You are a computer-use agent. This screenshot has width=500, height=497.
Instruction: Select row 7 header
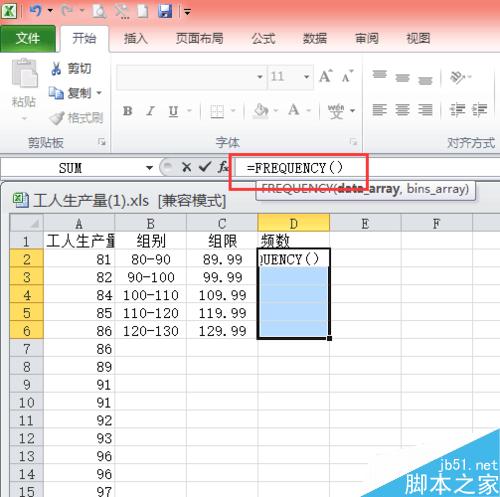pyautogui.click(x=27, y=349)
